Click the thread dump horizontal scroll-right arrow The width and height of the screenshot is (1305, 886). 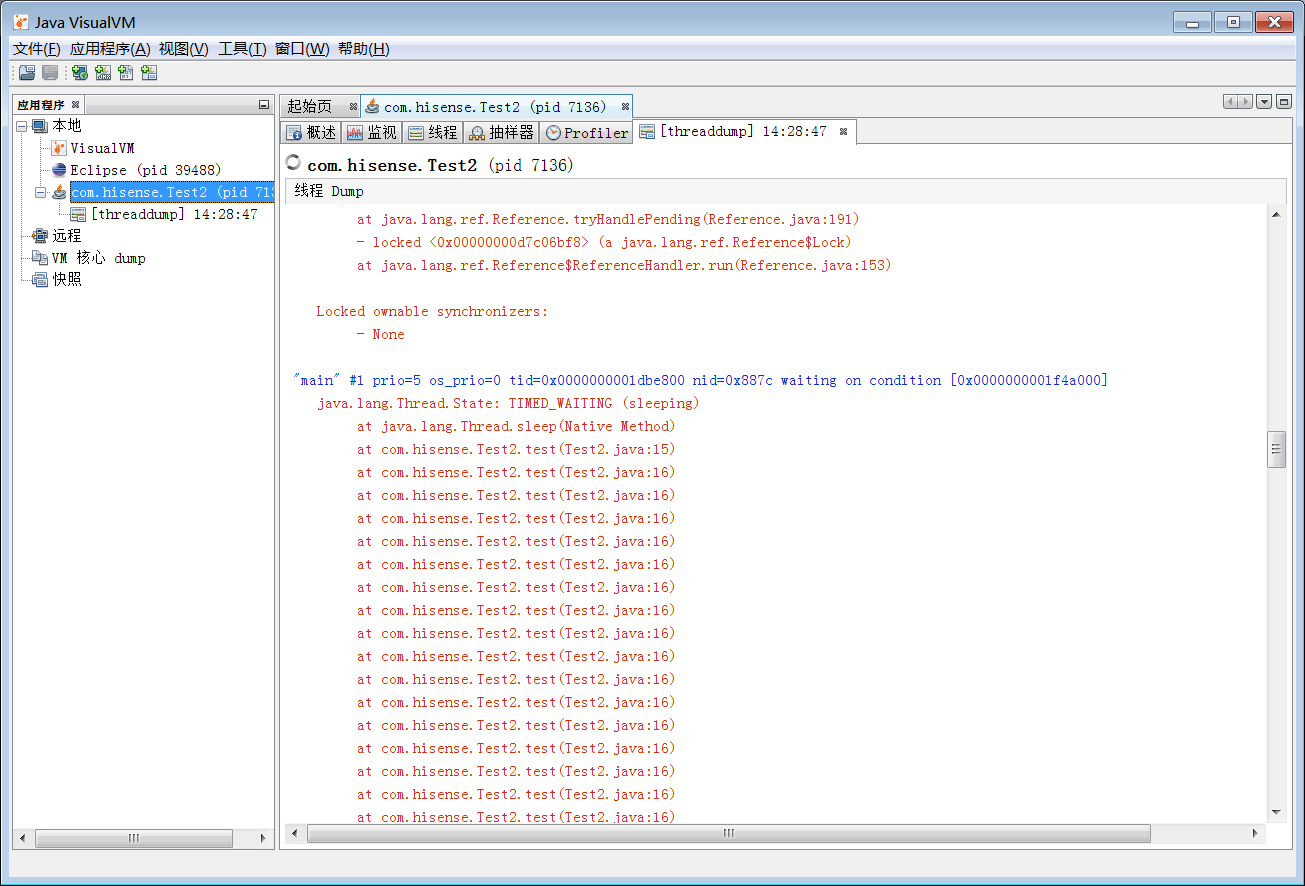[1256, 833]
